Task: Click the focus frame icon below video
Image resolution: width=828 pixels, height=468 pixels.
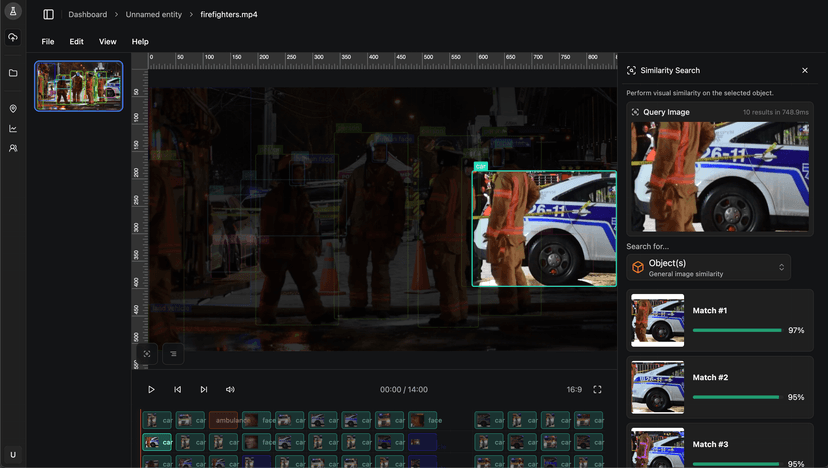Action: (147, 353)
